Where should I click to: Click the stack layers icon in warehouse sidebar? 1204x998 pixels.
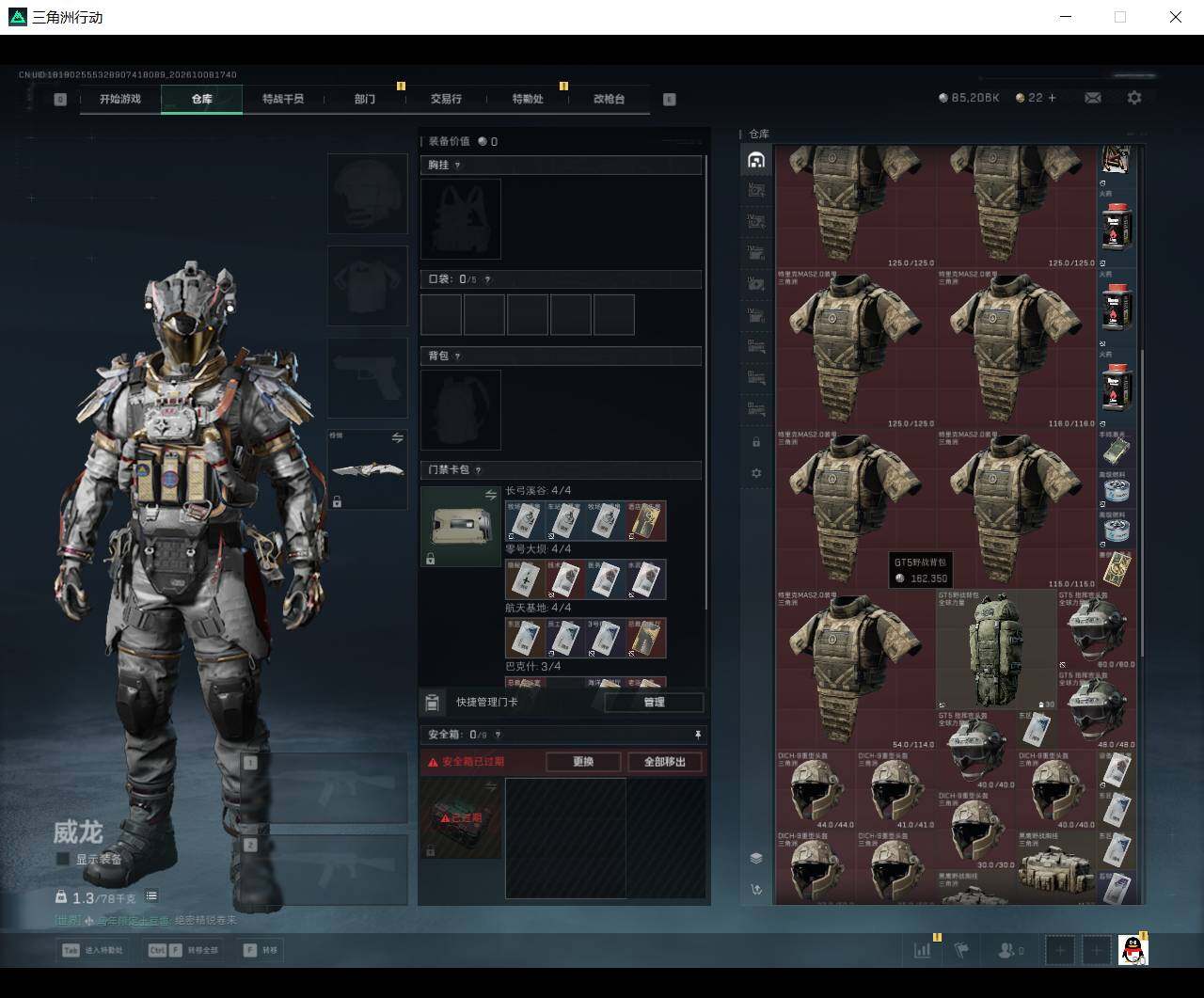(755, 858)
